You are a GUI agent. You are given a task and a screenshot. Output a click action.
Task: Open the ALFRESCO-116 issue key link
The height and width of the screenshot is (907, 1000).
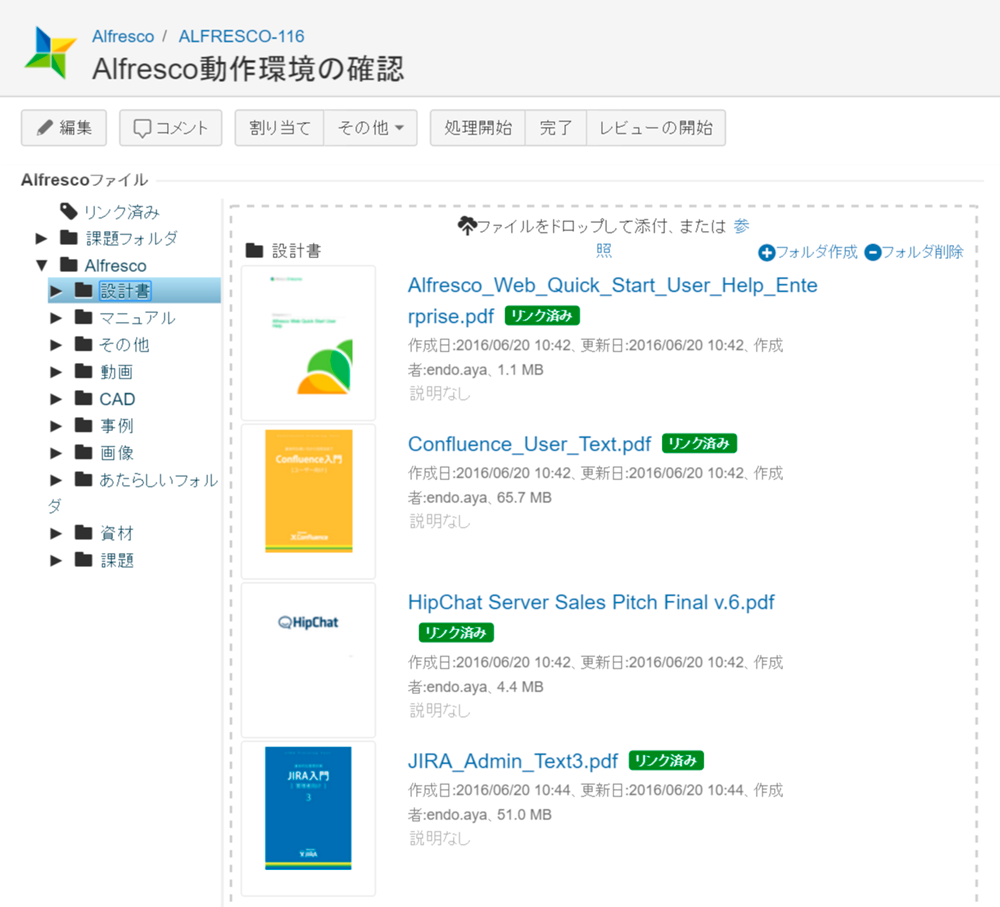coord(241,36)
